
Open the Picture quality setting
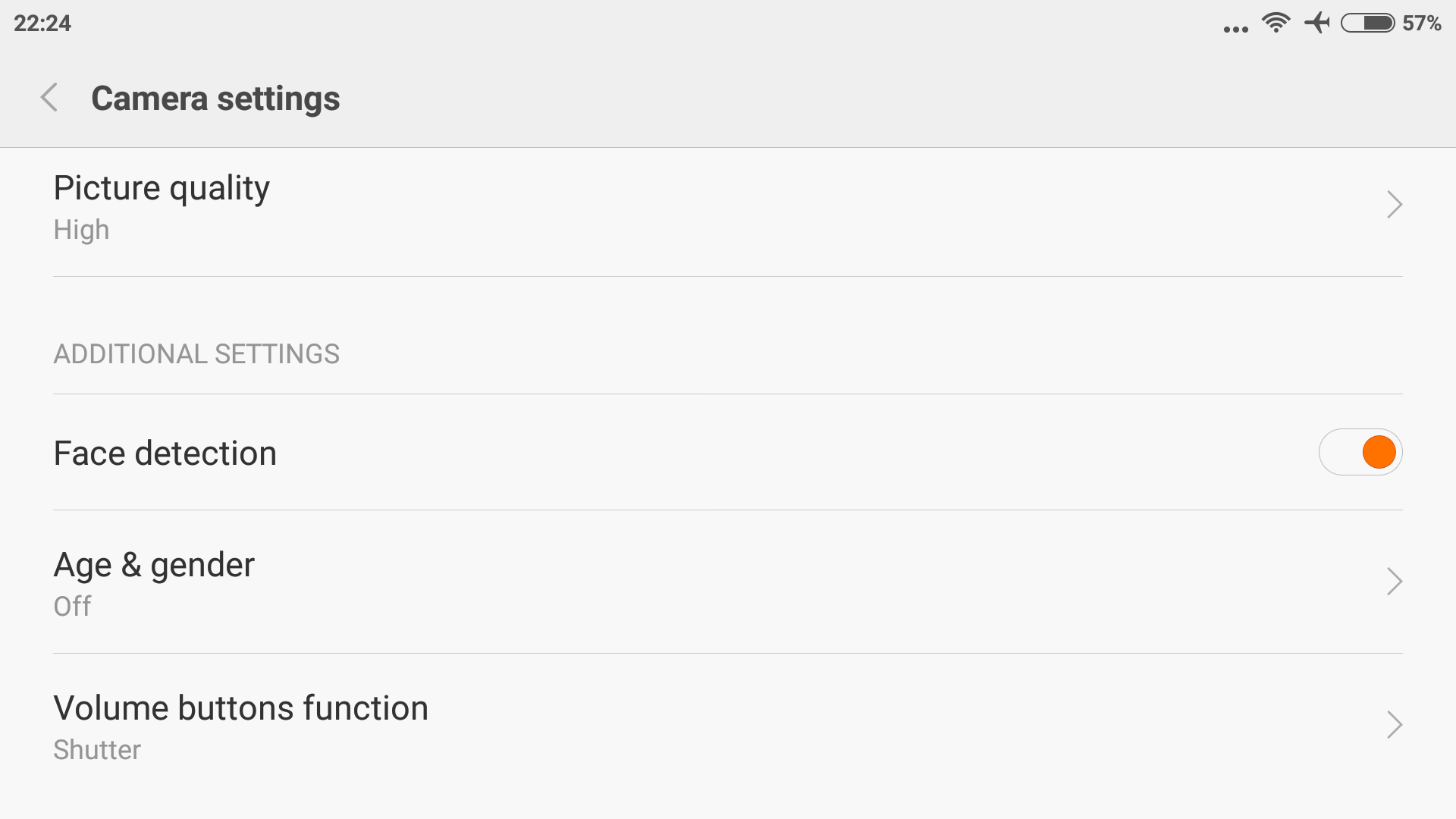pyautogui.click(x=728, y=212)
